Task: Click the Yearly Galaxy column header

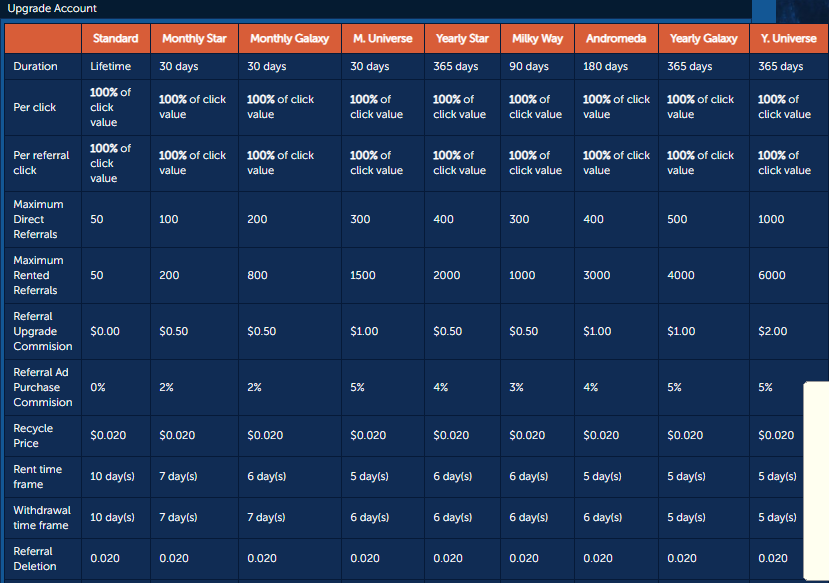Action: (703, 39)
